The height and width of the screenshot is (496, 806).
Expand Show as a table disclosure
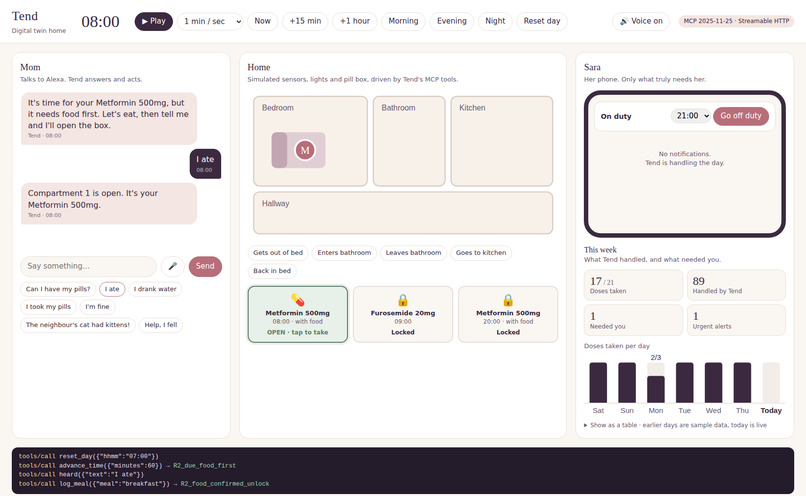tap(675, 425)
